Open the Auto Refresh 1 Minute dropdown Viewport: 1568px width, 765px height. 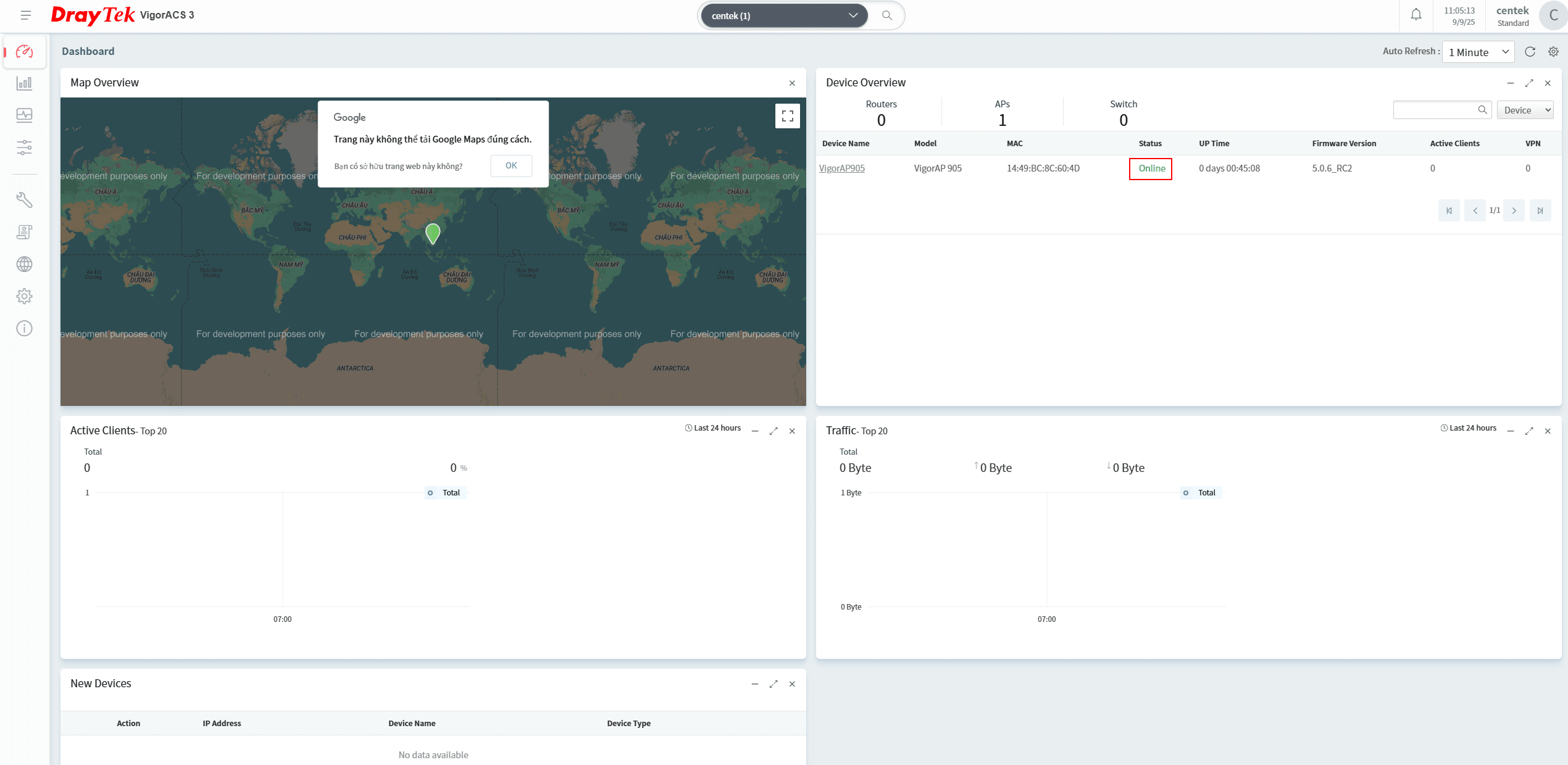coord(1478,52)
